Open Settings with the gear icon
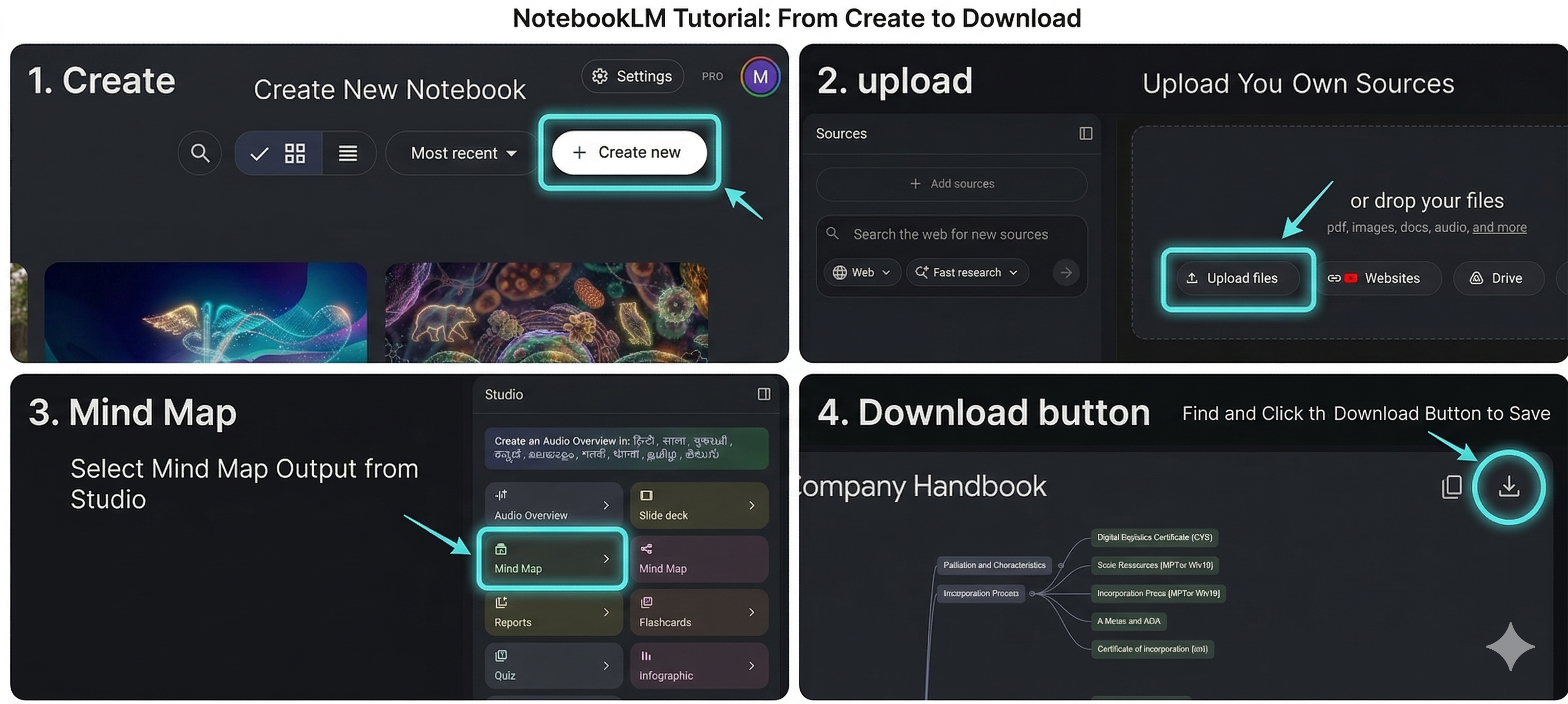This screenshot has height=704, width=1568. [633, 76]
